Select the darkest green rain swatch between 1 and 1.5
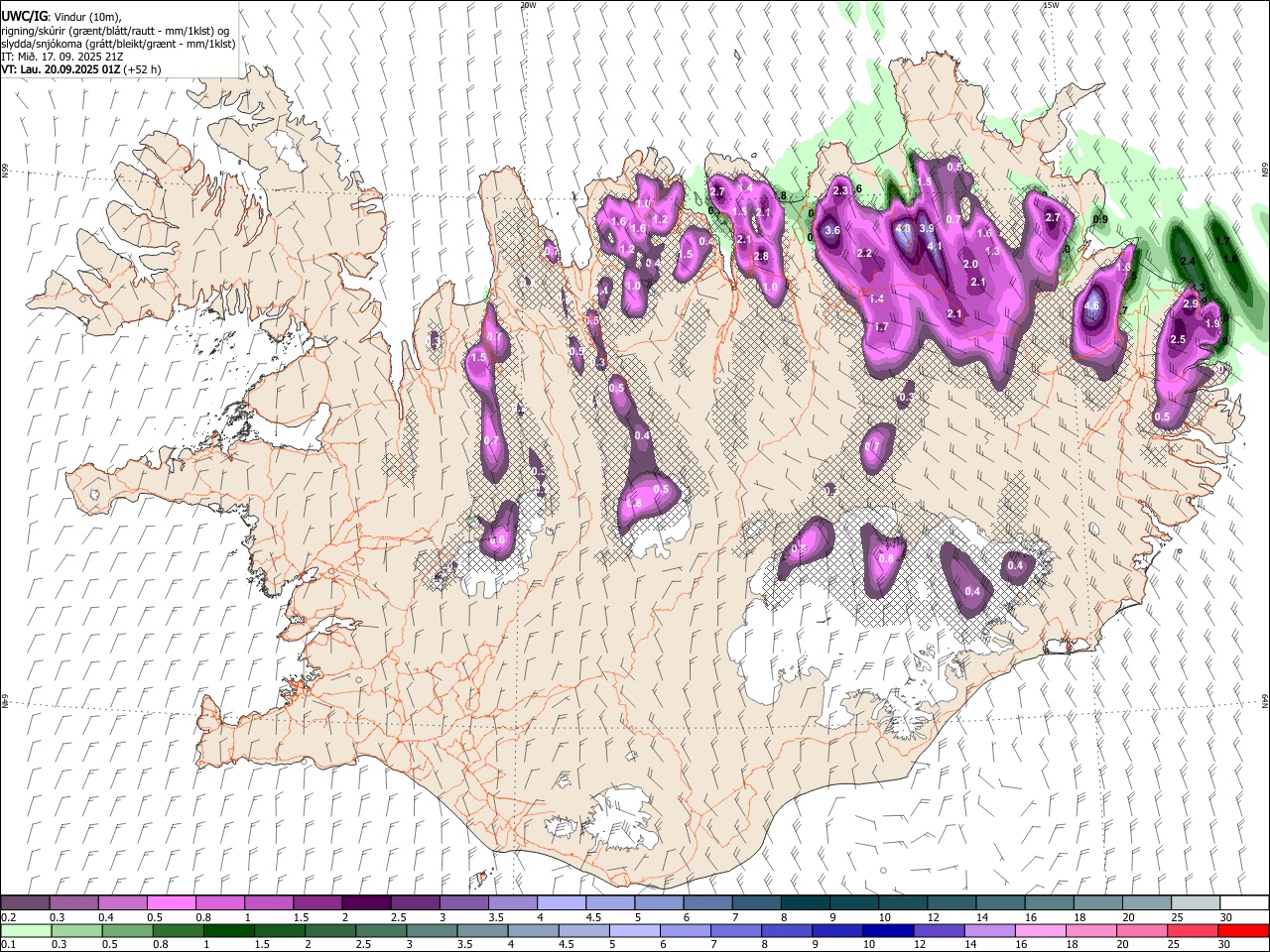Screen dimensions: 1270x952 228,930
